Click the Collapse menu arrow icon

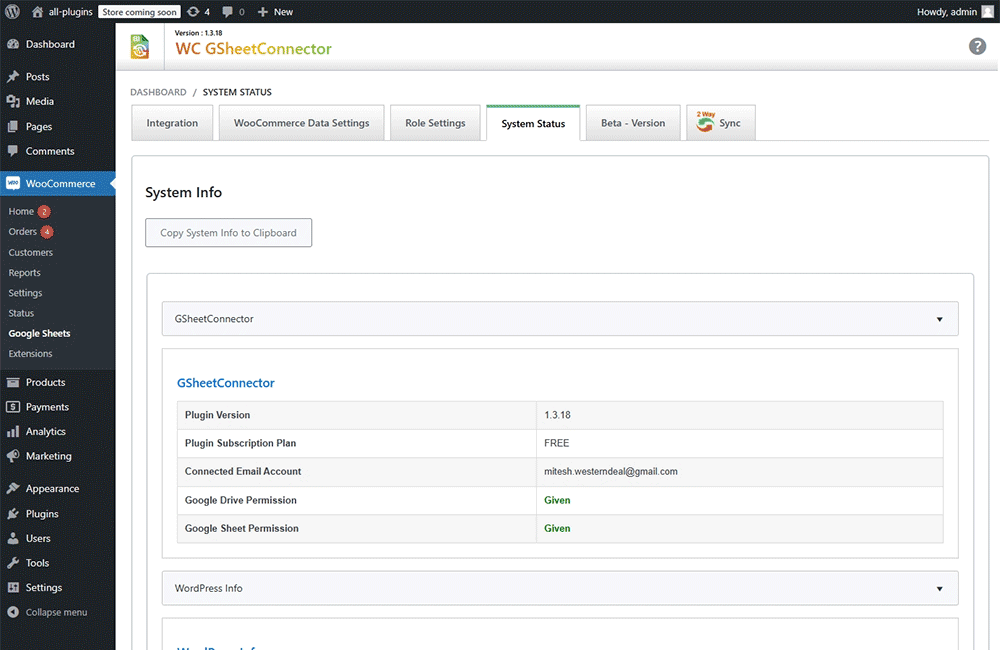13,612
